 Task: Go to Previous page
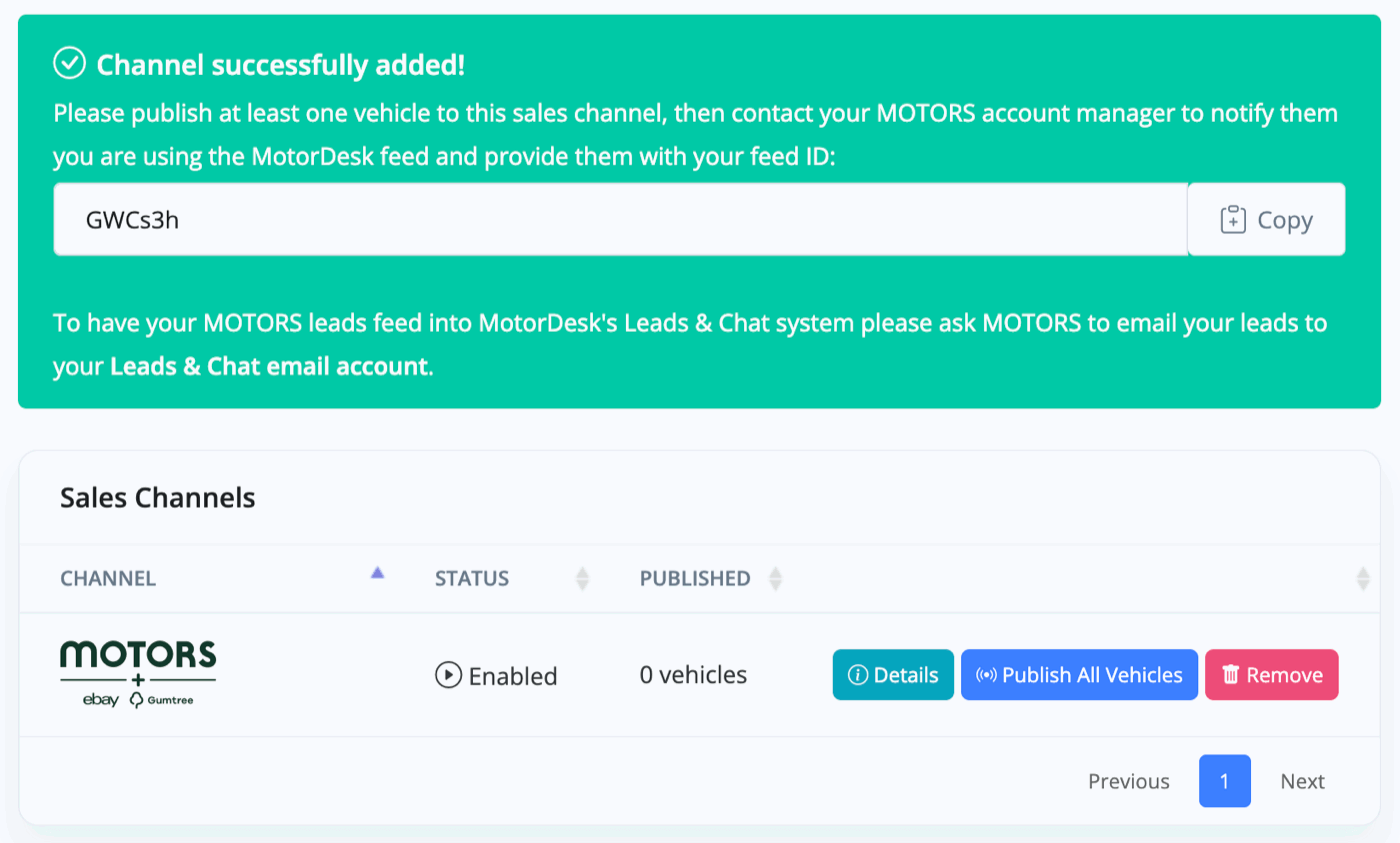1129,781
